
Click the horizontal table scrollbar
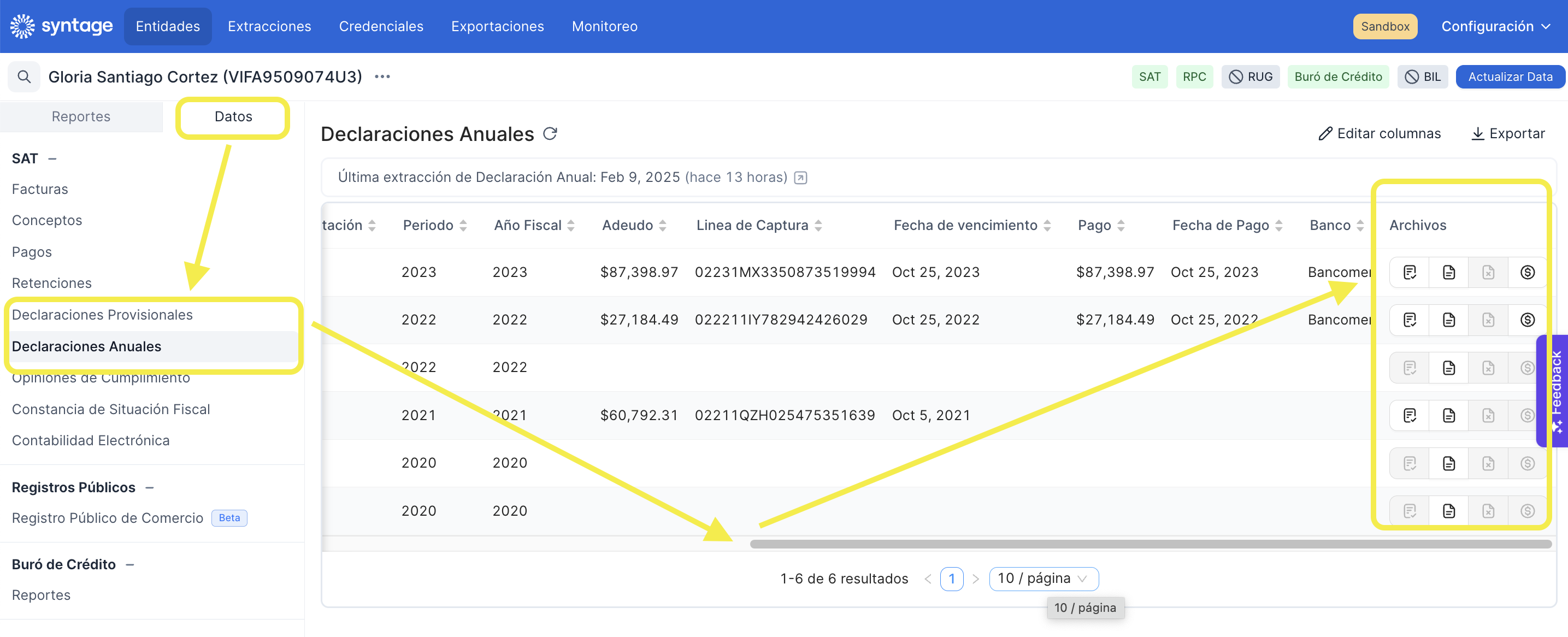click(x=1151, y=544)
